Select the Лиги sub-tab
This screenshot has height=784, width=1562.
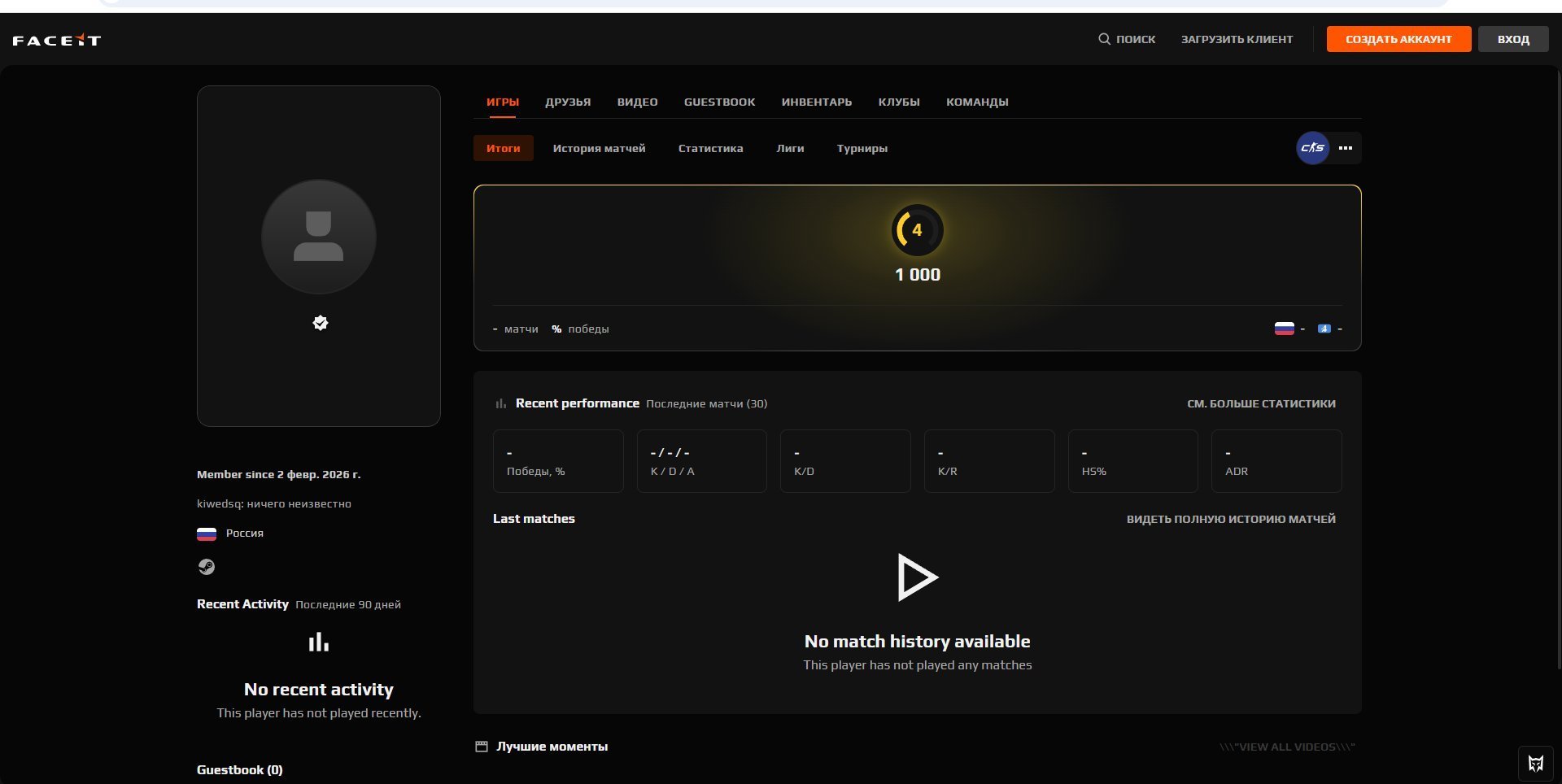(790, 148)
